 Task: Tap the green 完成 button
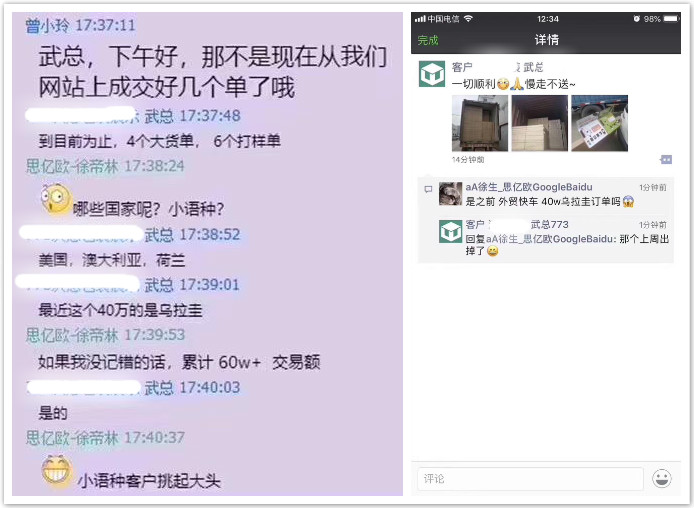pos(428,40)
